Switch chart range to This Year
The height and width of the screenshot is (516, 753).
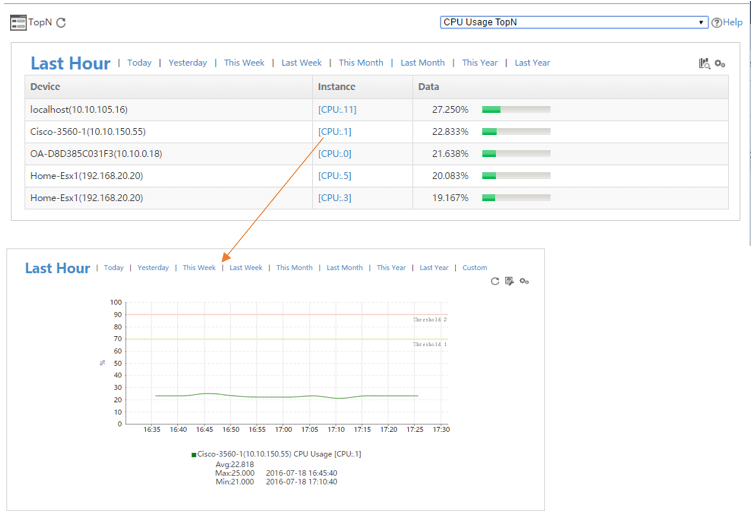point(391,268)
